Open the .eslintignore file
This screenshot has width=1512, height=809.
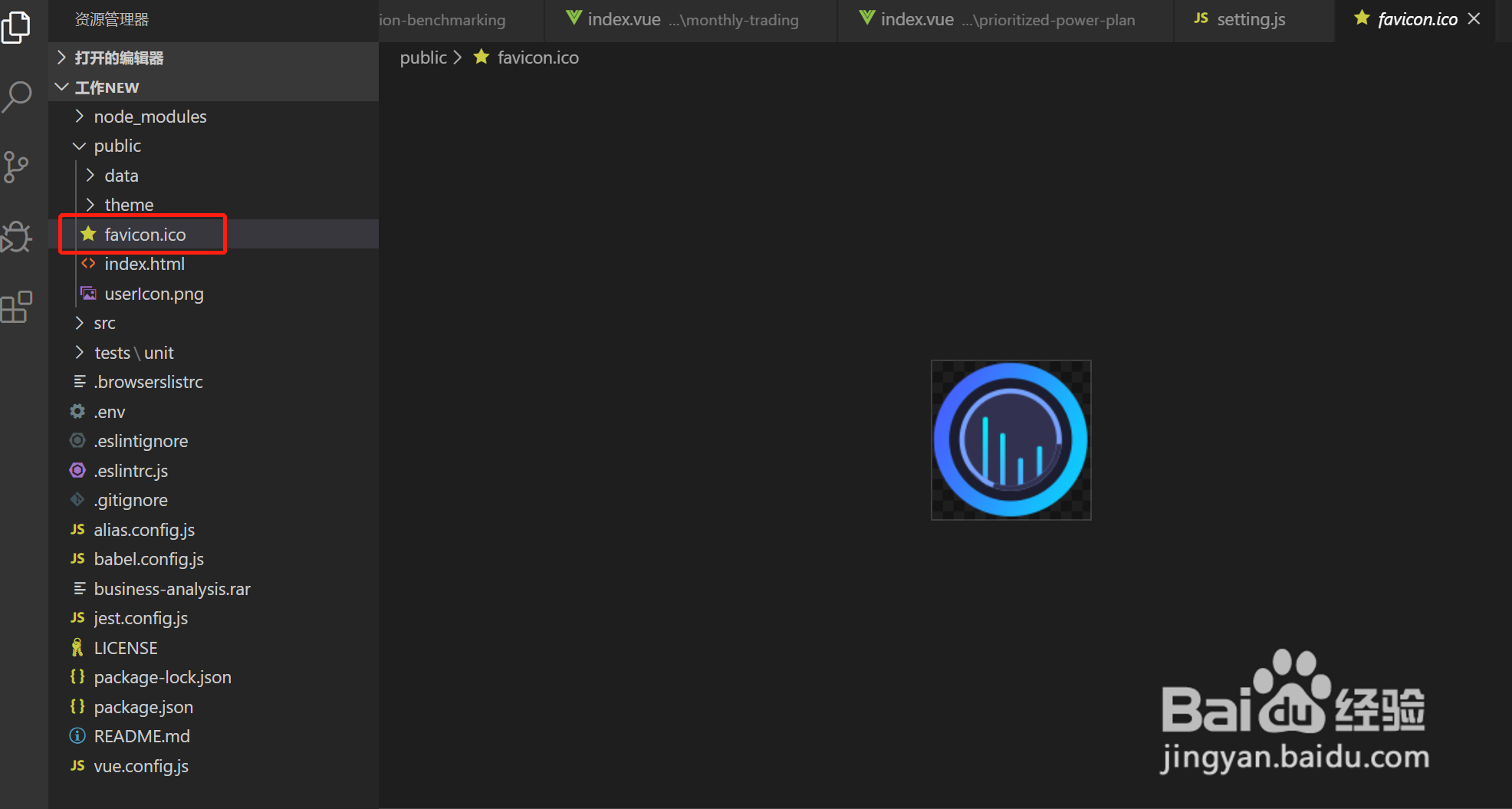213,441
